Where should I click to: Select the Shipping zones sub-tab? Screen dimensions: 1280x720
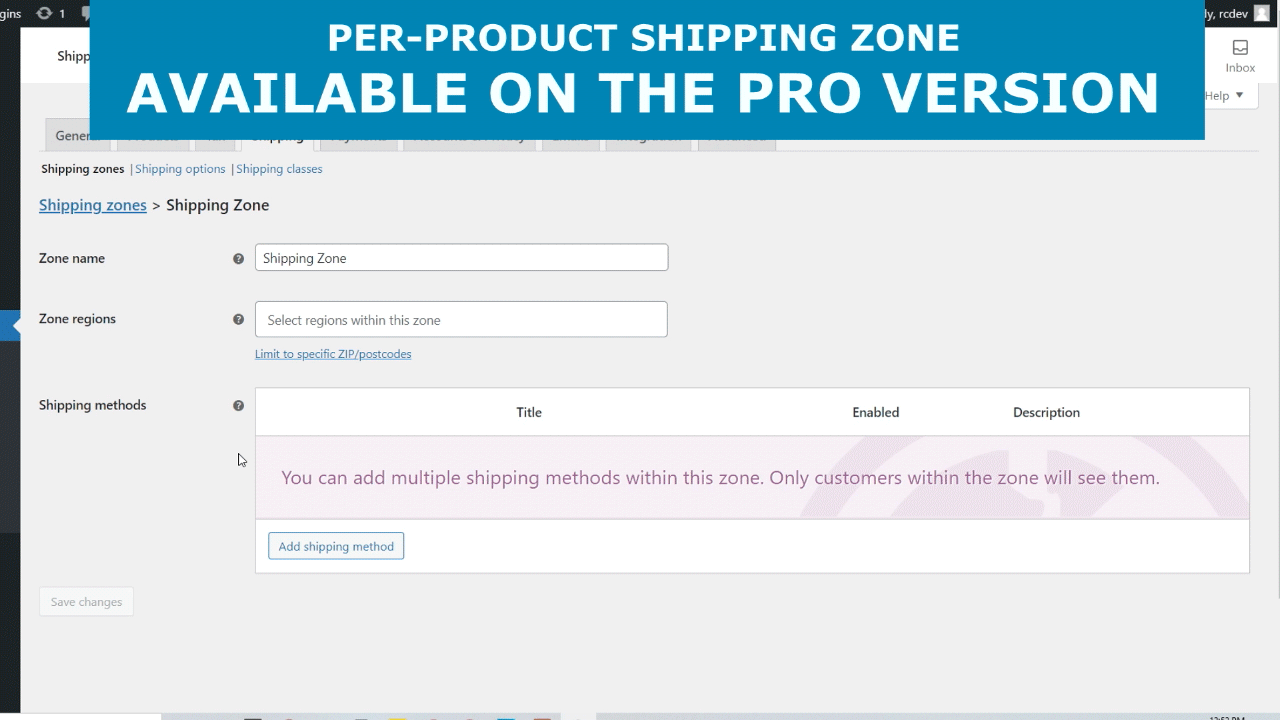coord(82,169)
